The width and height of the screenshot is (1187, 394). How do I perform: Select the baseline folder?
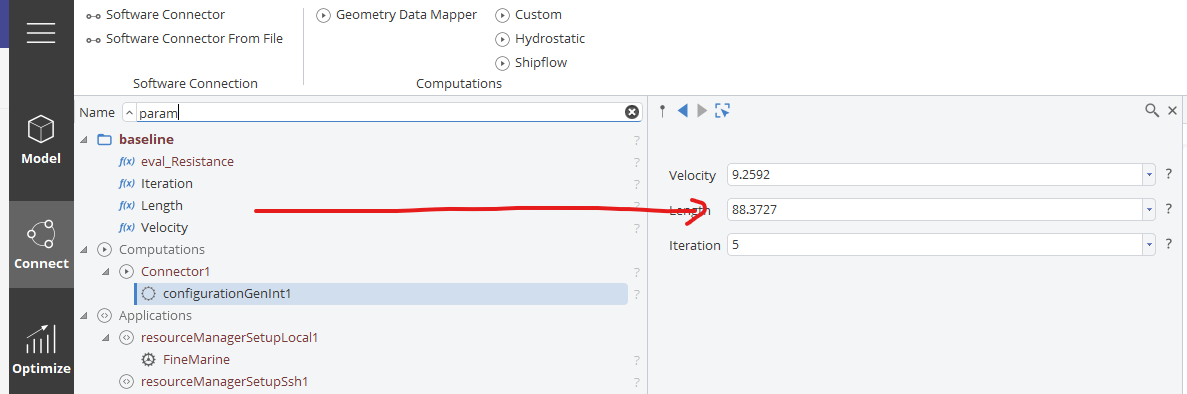[146, 139]
